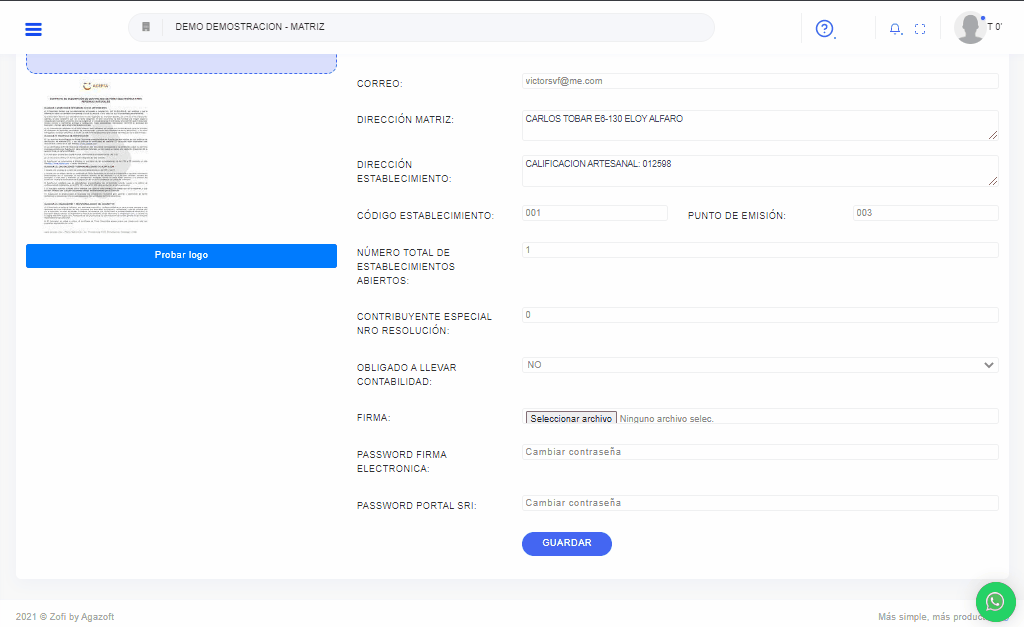Screen dimensions: 1024x627
Task: Toggle fullscreen mode icon
Action: tap(920, 28)
